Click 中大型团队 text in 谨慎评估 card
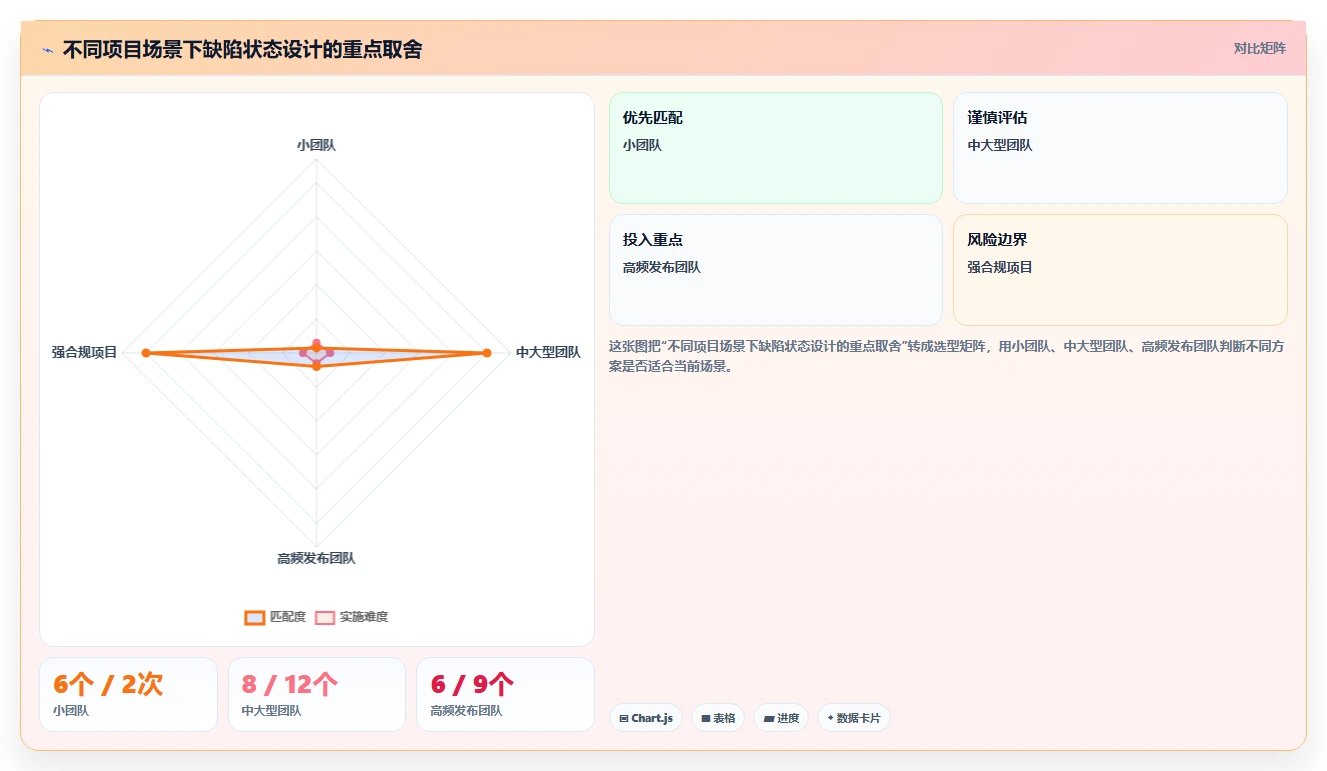This screenshot has width=1327, height=771. 1000,145
